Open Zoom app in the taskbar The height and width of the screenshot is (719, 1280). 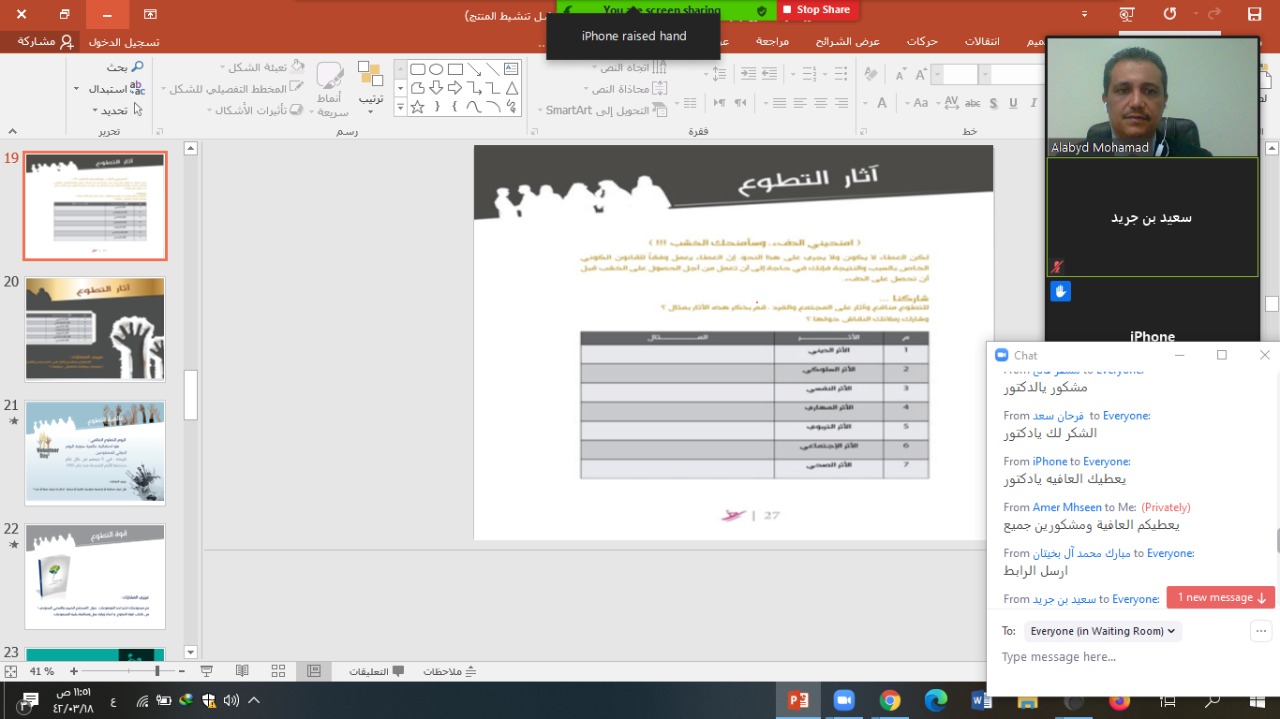click(x=843, y=700)
